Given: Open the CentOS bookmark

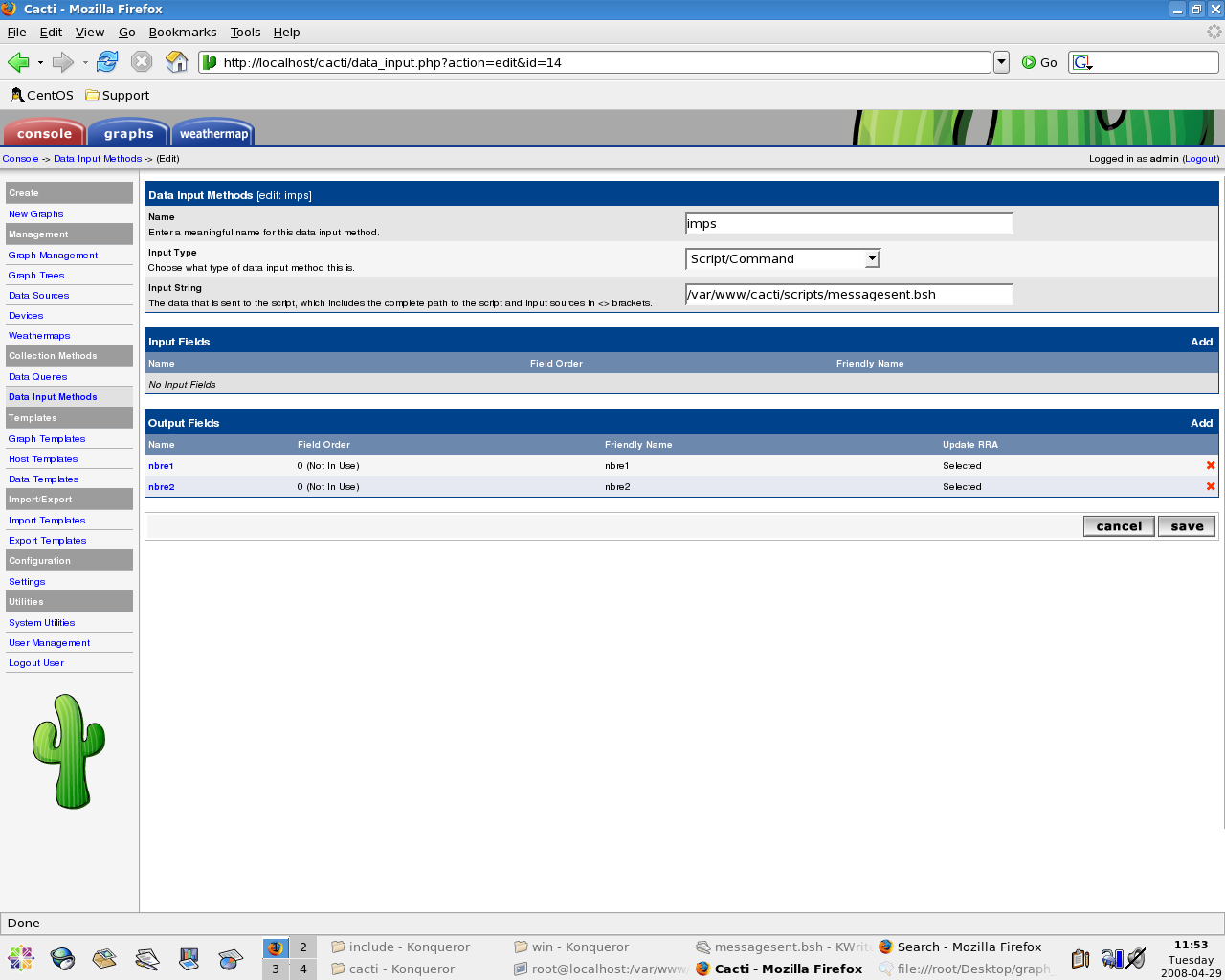Looking at the screenshot, I should 42,95.
